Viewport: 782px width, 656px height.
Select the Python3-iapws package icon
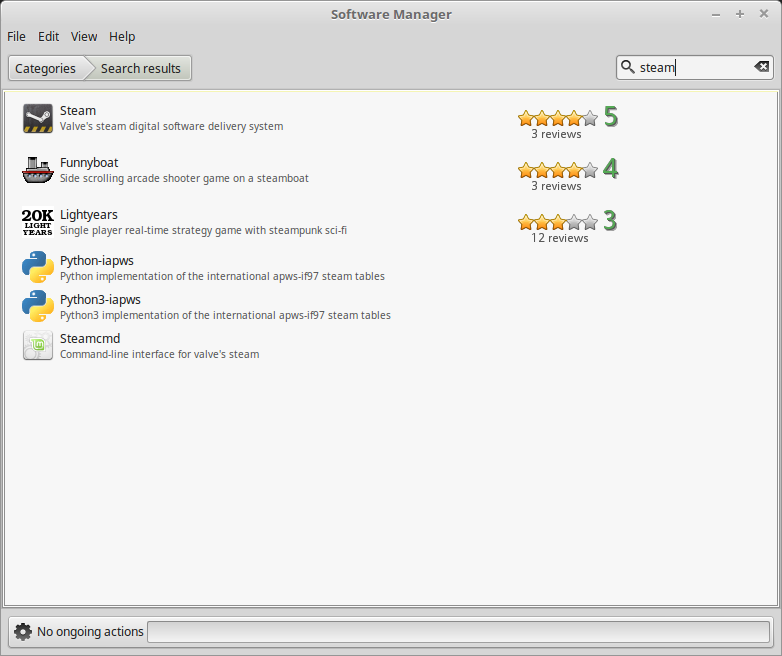tap(38, 306)
